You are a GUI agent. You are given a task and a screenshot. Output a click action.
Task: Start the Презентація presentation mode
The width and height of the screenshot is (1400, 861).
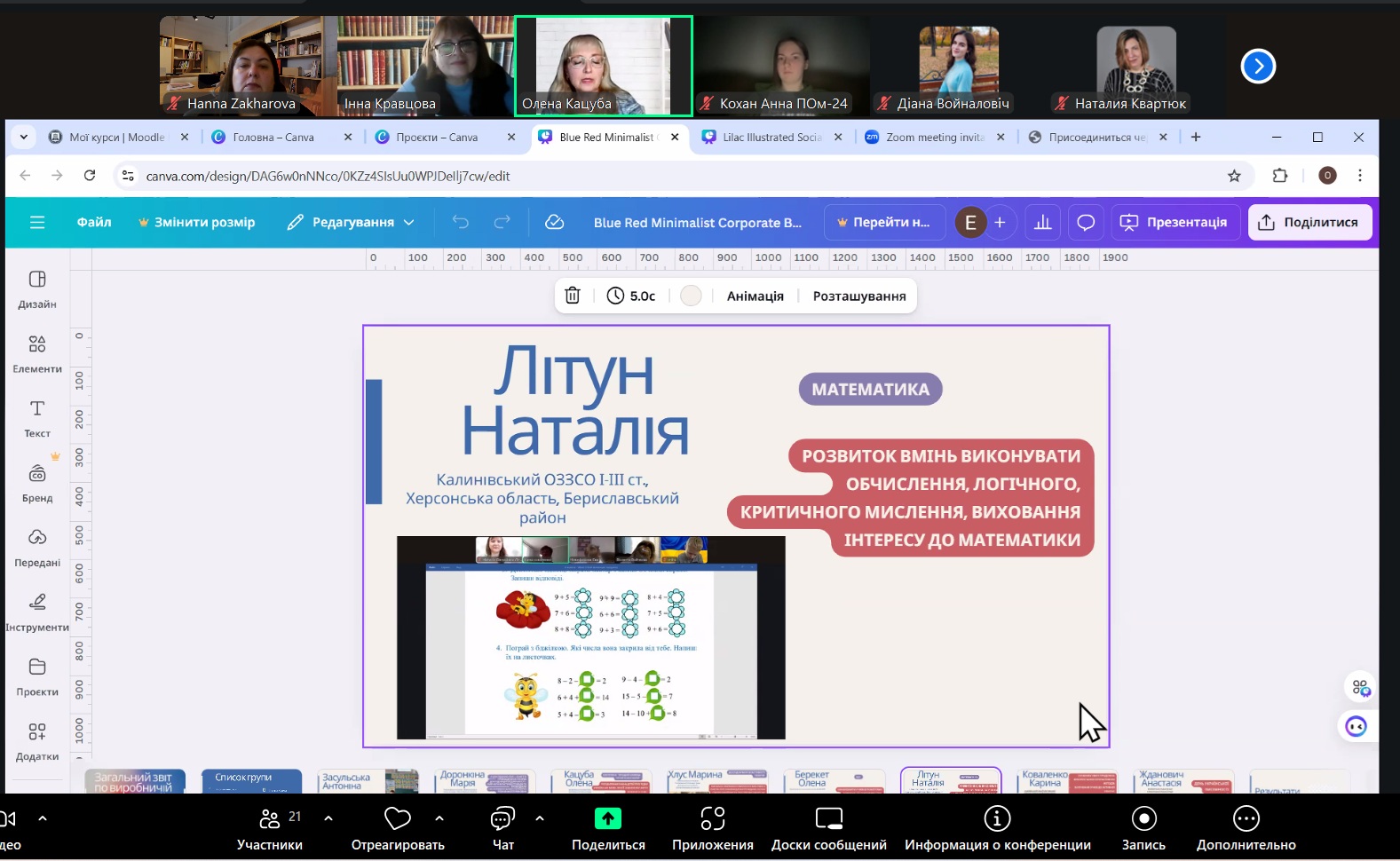(1174, 222)
